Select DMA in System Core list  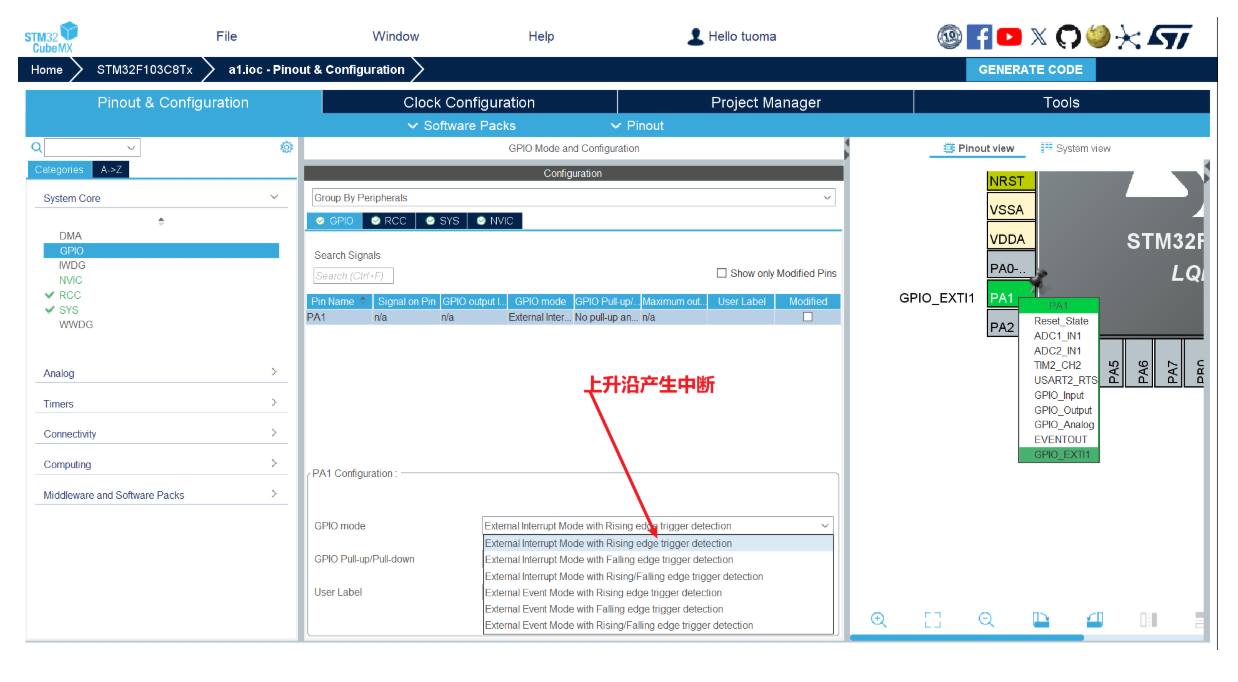pyautogui.click(x=70, y=236)
